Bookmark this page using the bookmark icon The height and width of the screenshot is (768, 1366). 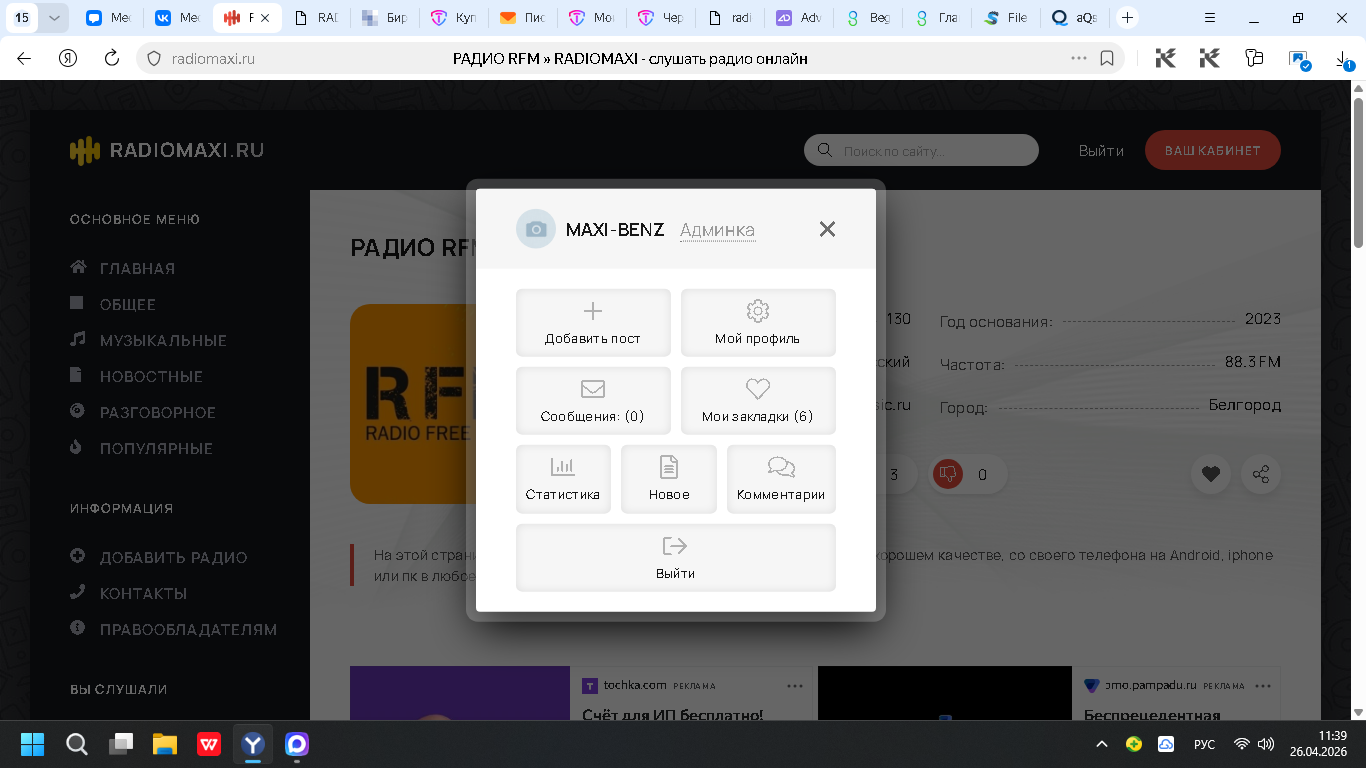click(1107, 59)
